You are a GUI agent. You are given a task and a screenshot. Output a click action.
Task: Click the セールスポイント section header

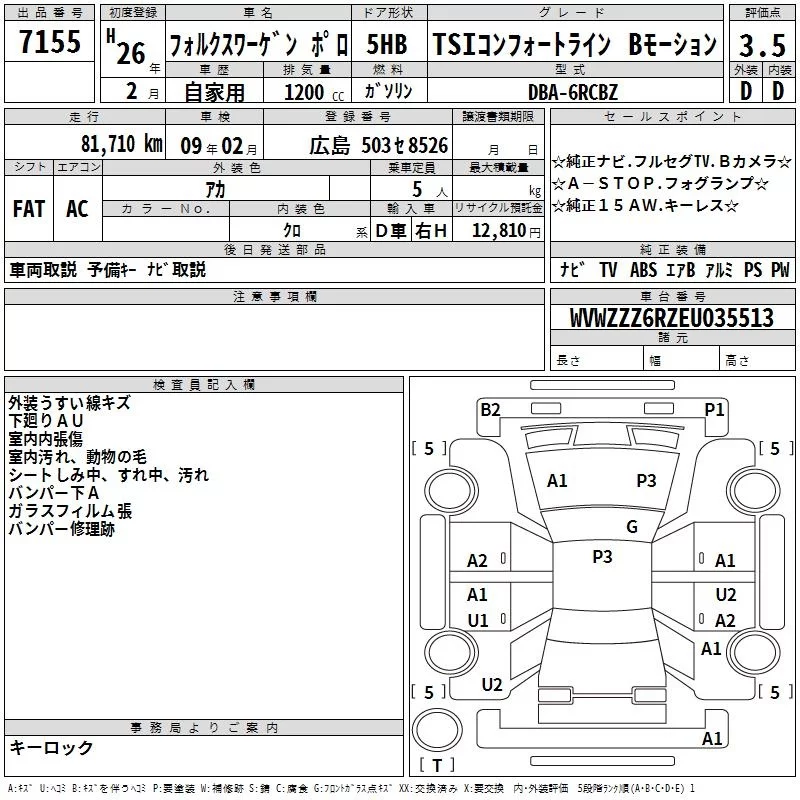pos(672,117)
